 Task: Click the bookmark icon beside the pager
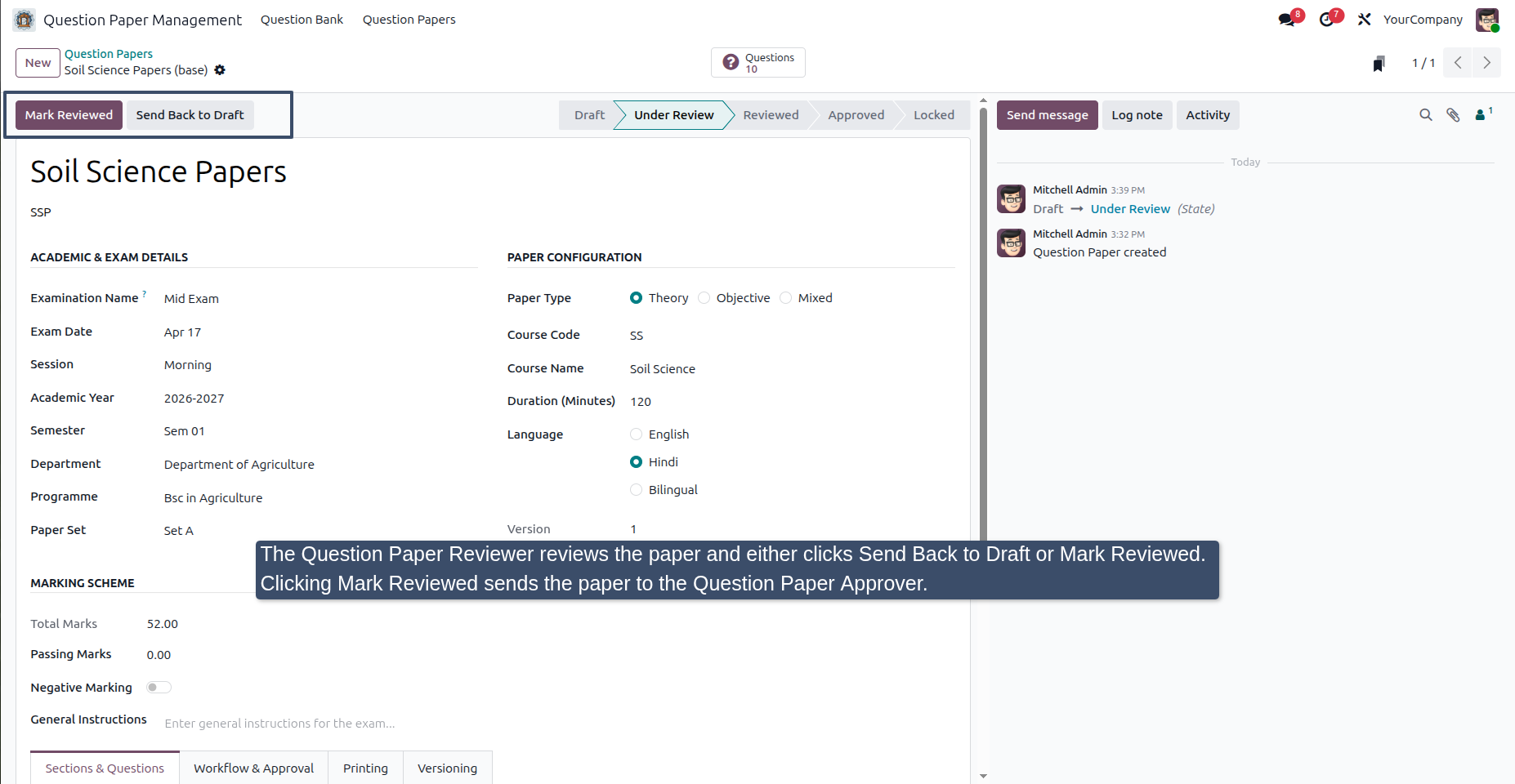(1379, 64)
